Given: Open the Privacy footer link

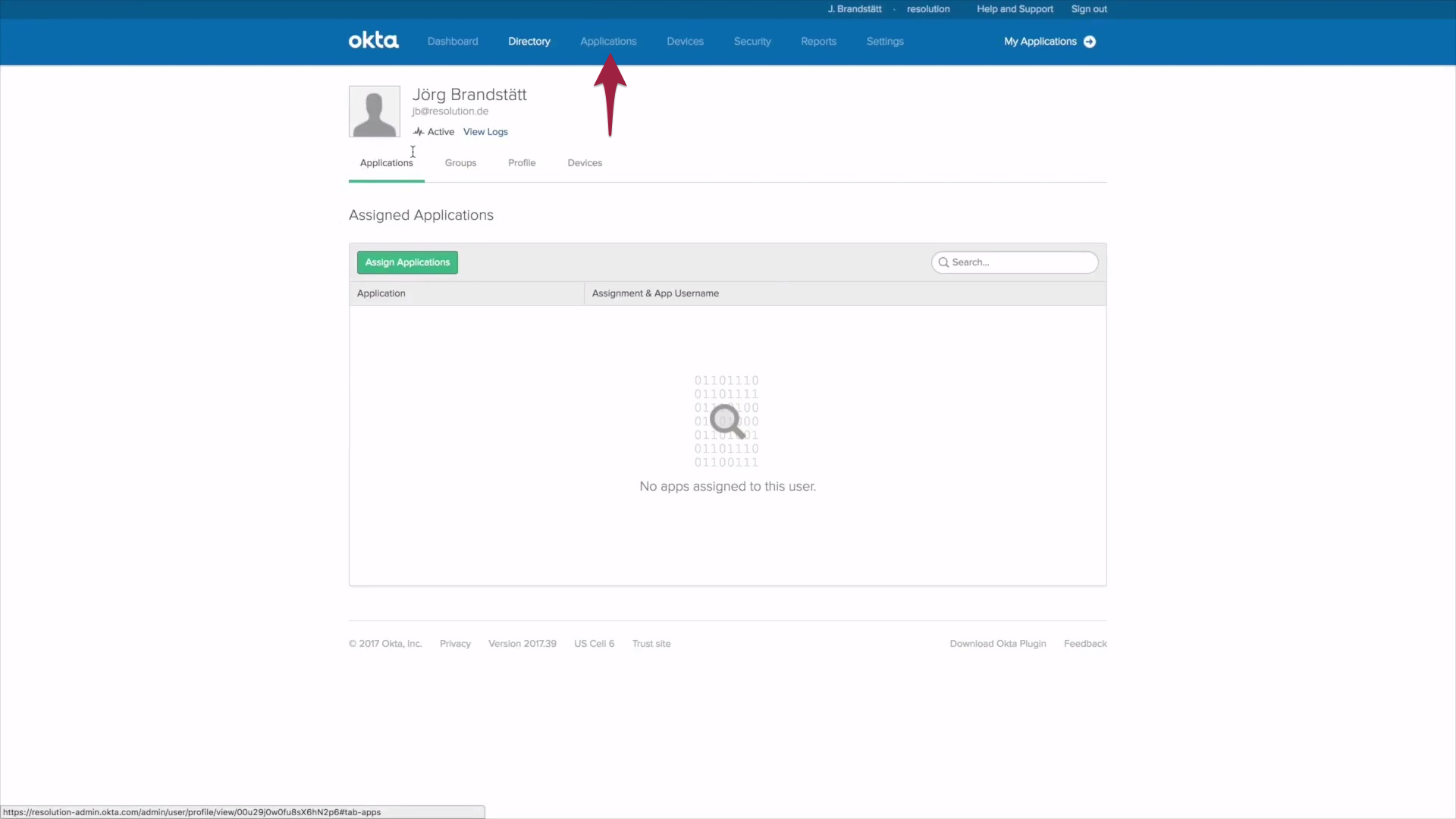Looking at the screenshot, I should [455, 644].
